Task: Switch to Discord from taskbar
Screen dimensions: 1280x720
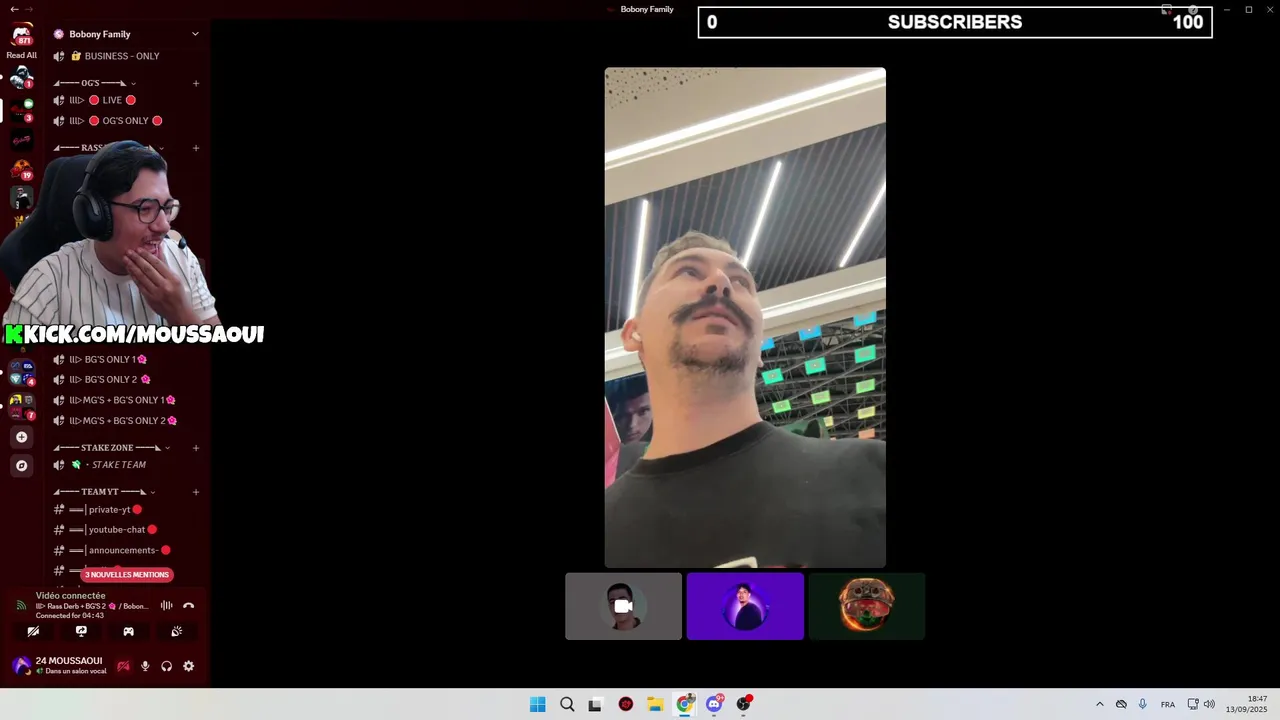Action: click(714, 704)
